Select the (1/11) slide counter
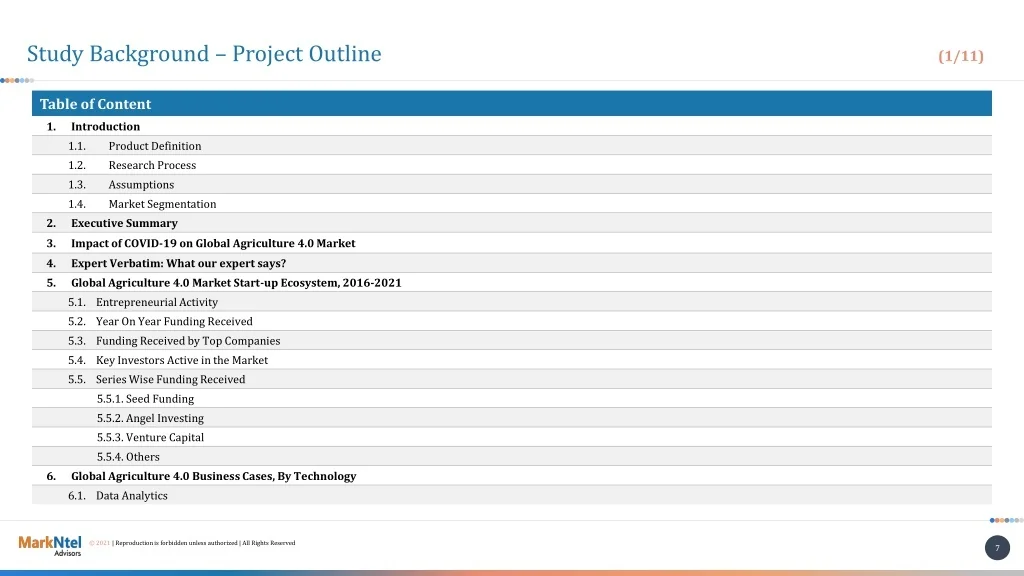The width and height of the screenshot is (1024, 576). click(x=960, y=56)
